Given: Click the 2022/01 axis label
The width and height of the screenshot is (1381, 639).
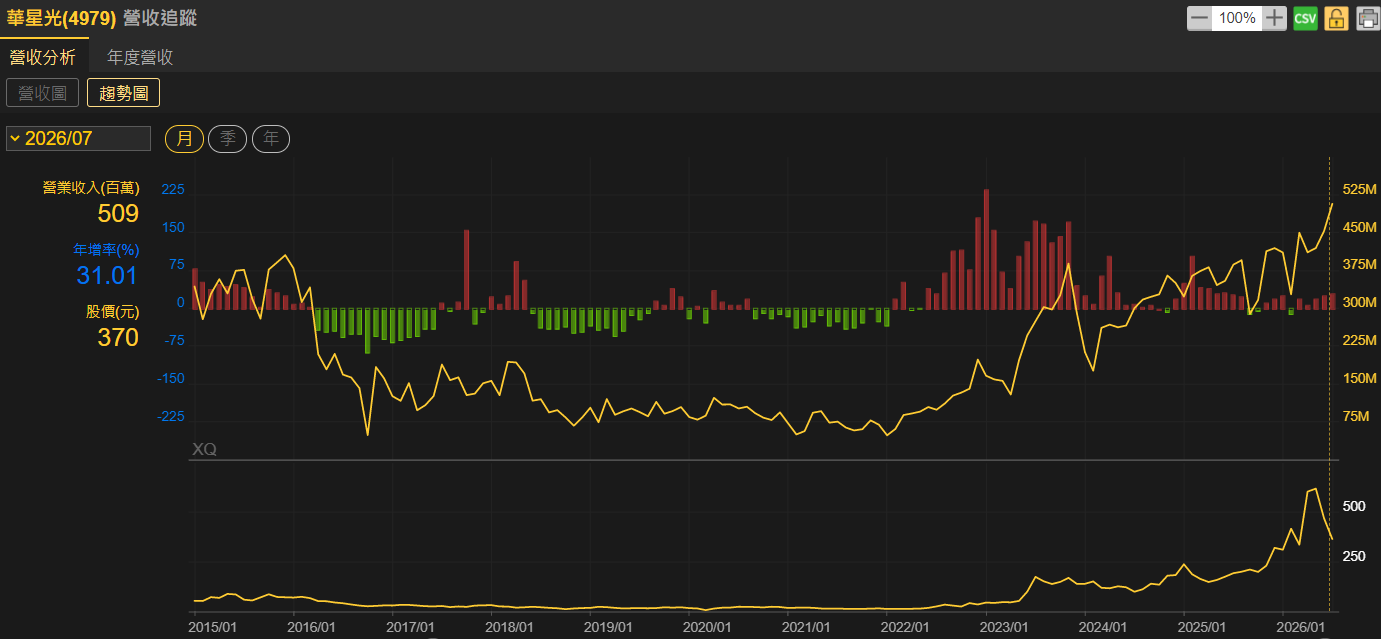Looking at the screenshot, I should pyautogui.click(x=905, y=627).
